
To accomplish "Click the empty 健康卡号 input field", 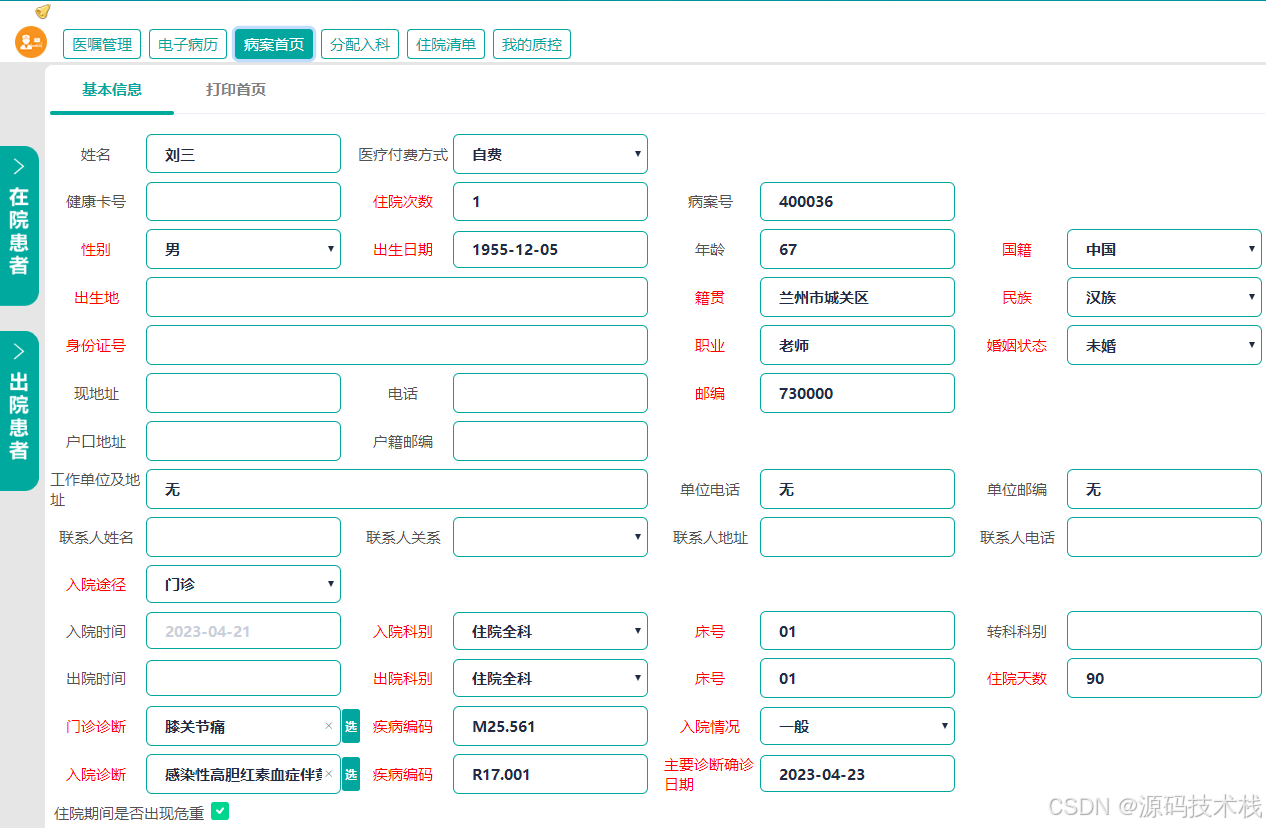I will (x=243, y=201).
